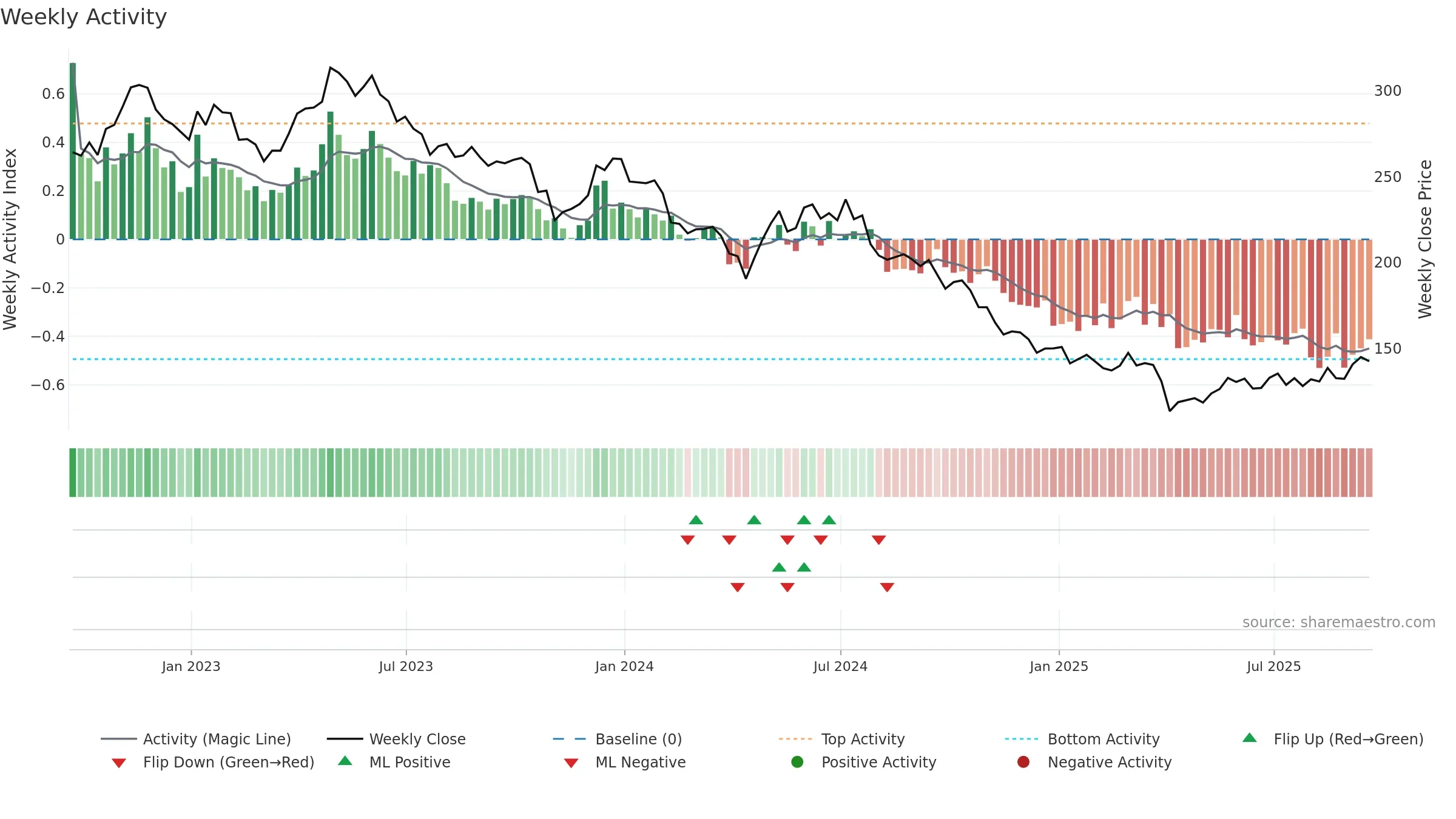Open the source: sharemaestro.com credit
Screen dimensions: 1456x819
coord(1339,622)
